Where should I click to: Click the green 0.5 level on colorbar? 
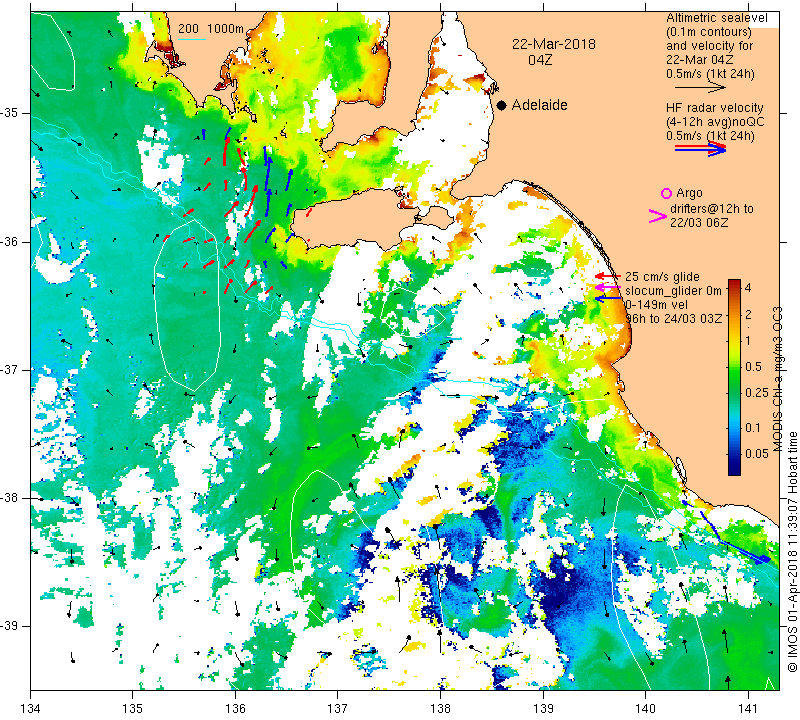tap(734, 366)
